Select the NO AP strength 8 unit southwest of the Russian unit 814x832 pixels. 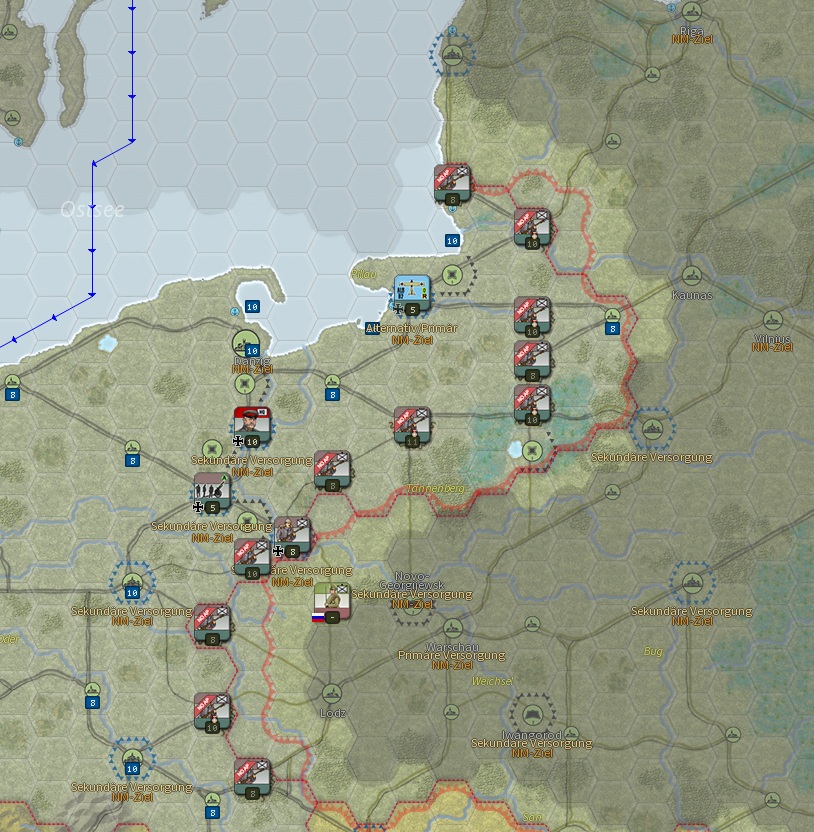(x=212, y=625)
